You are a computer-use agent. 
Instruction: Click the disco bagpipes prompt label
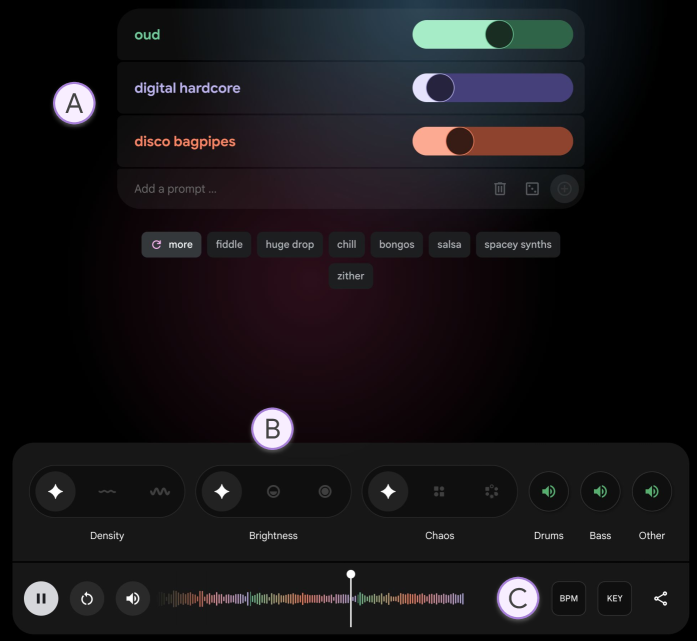click(185, 141)
